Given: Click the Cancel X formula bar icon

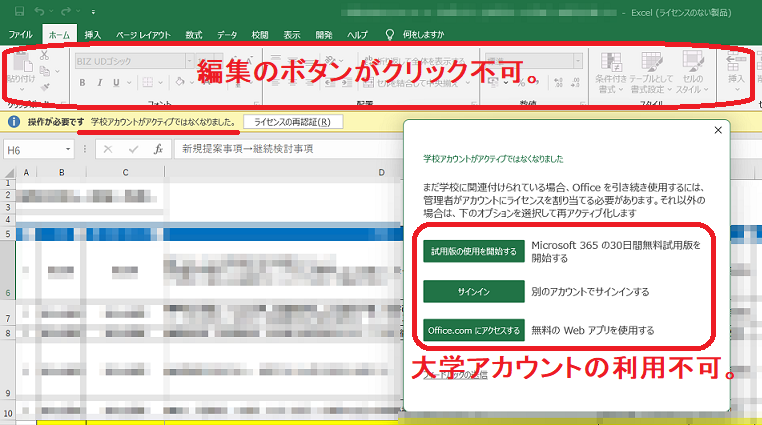Looking at the screenshot, I should click(x=108, y=150).
